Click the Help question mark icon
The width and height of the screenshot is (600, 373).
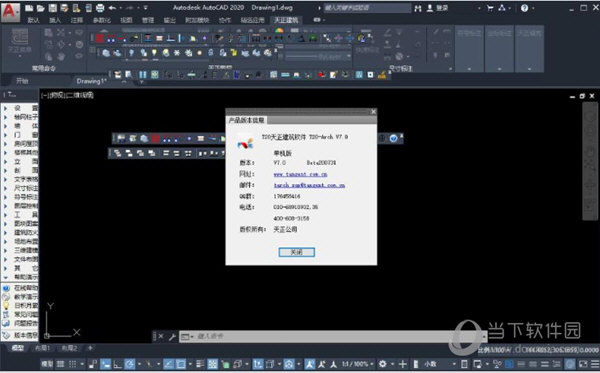(525, 8)
